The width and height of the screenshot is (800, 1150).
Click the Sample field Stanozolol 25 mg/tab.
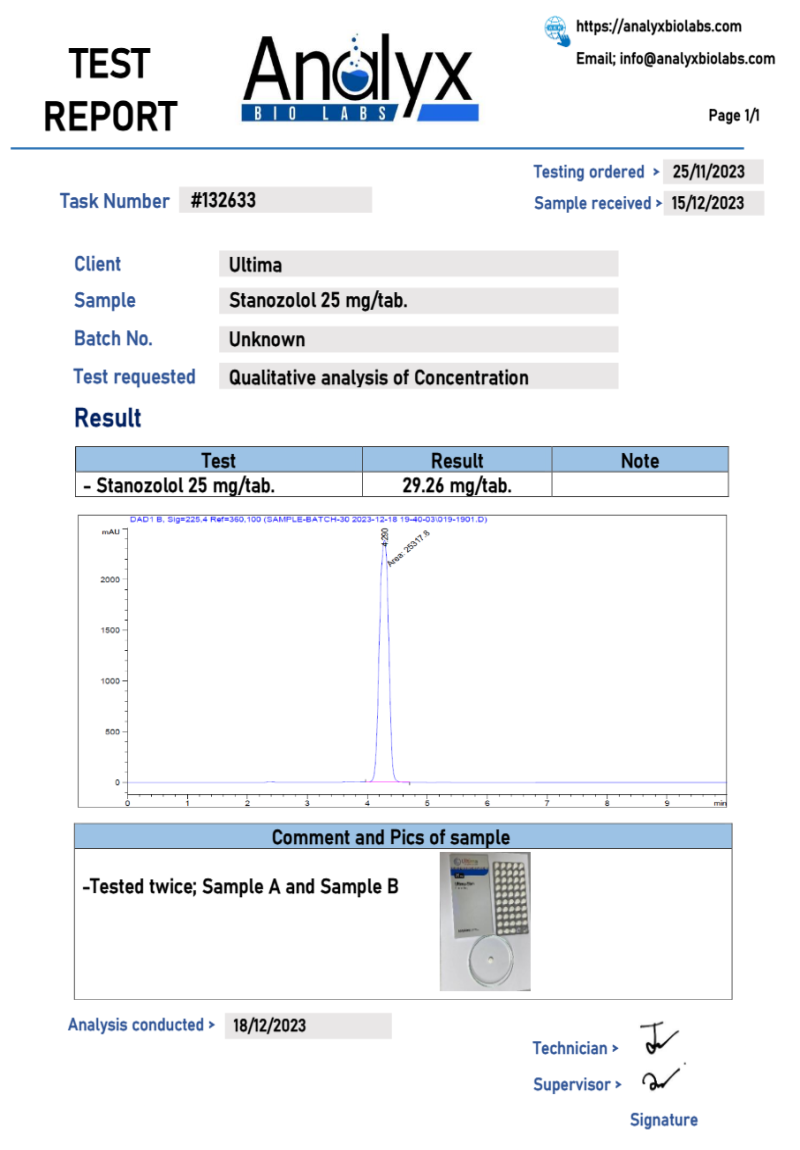coord(418,301)
